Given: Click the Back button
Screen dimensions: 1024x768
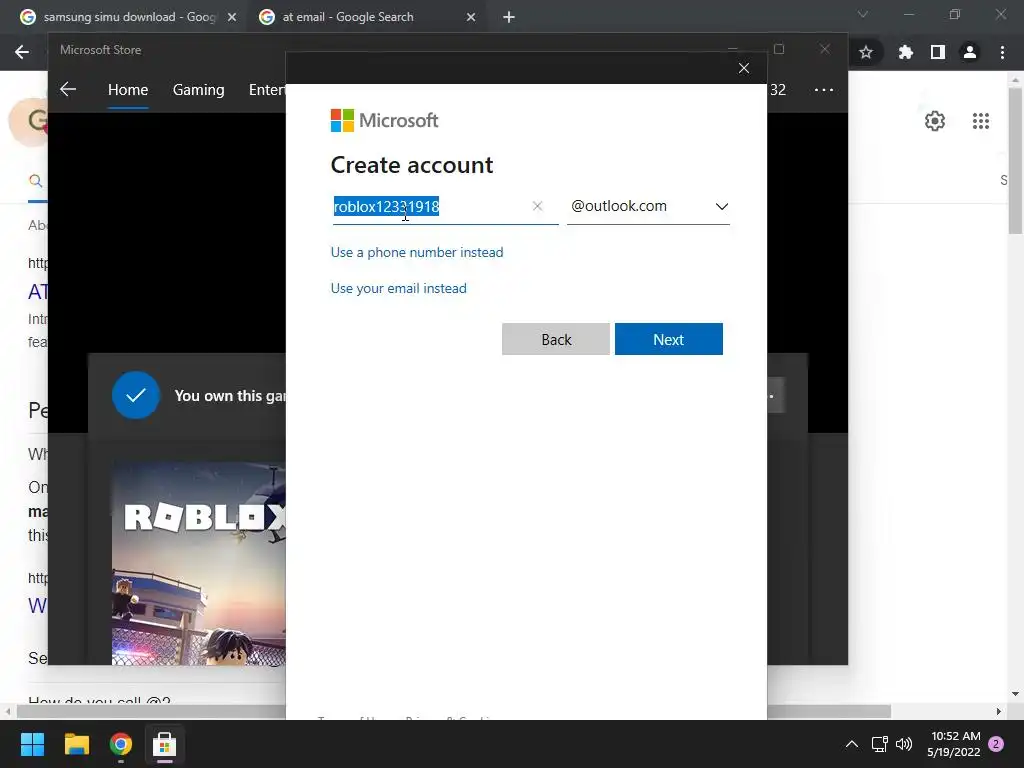Looking at the screenshot, I should (x=556, y=339).
